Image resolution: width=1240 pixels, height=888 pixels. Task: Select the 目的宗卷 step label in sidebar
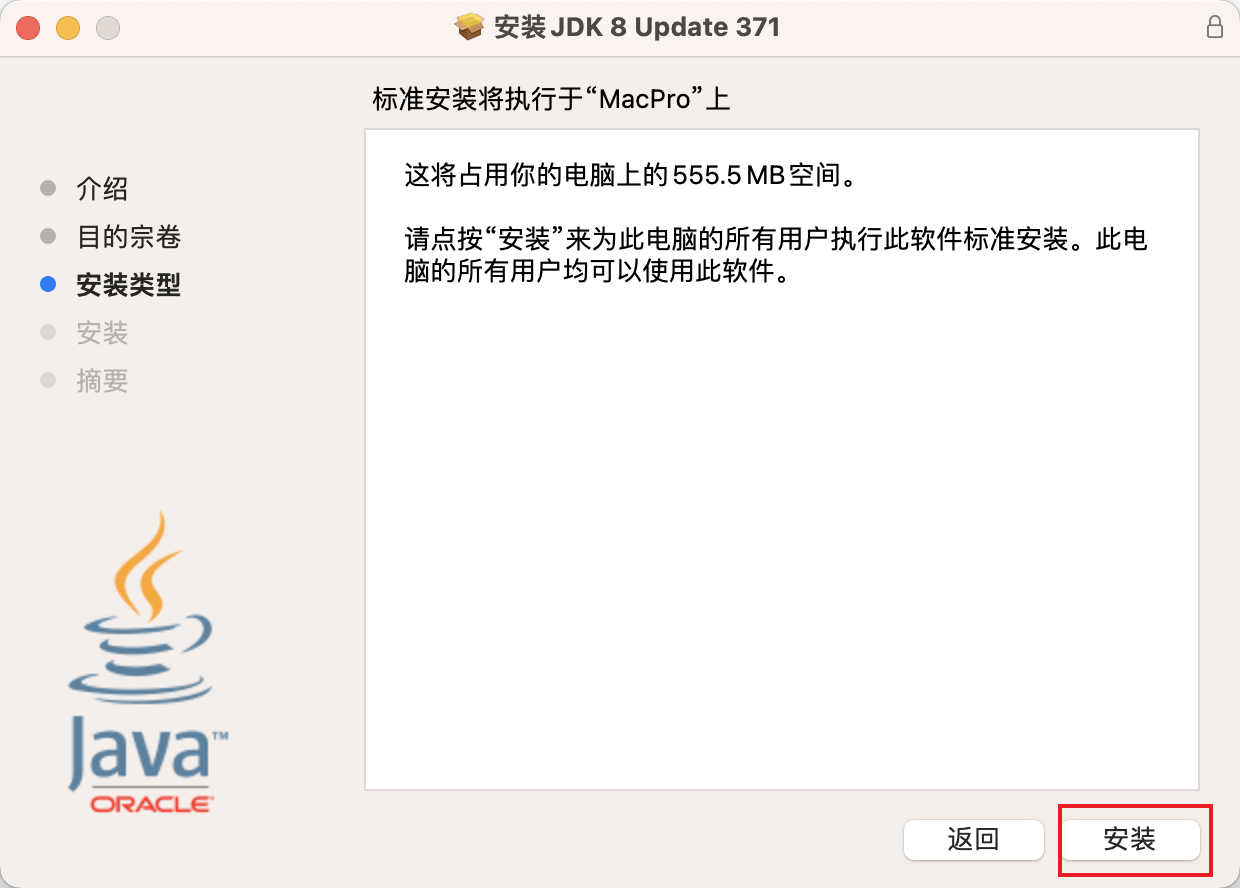click(129, 237)
